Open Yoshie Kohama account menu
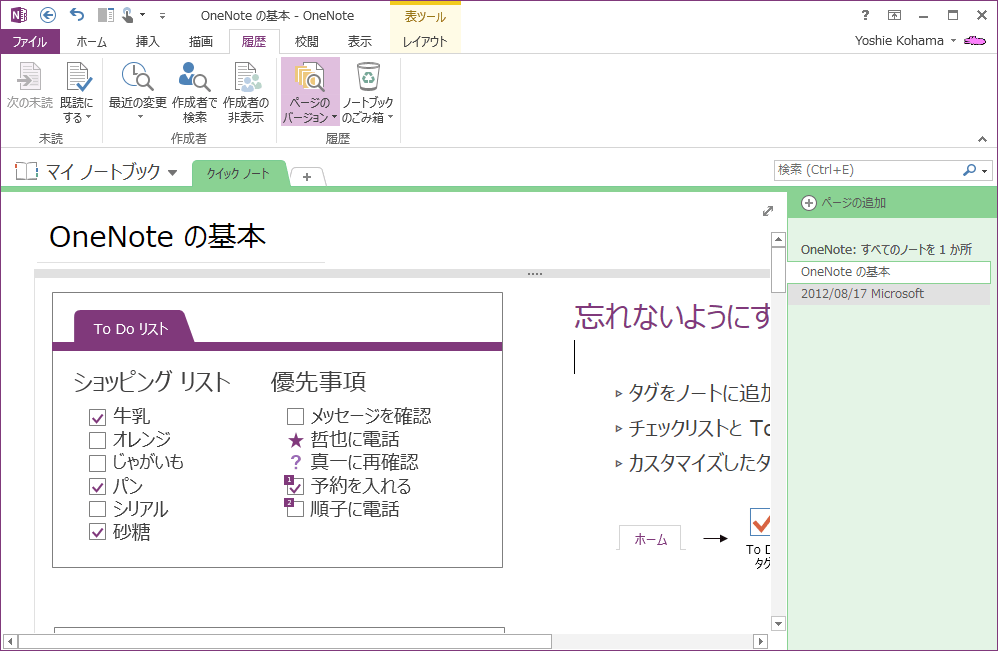 [x=905, y=41]
